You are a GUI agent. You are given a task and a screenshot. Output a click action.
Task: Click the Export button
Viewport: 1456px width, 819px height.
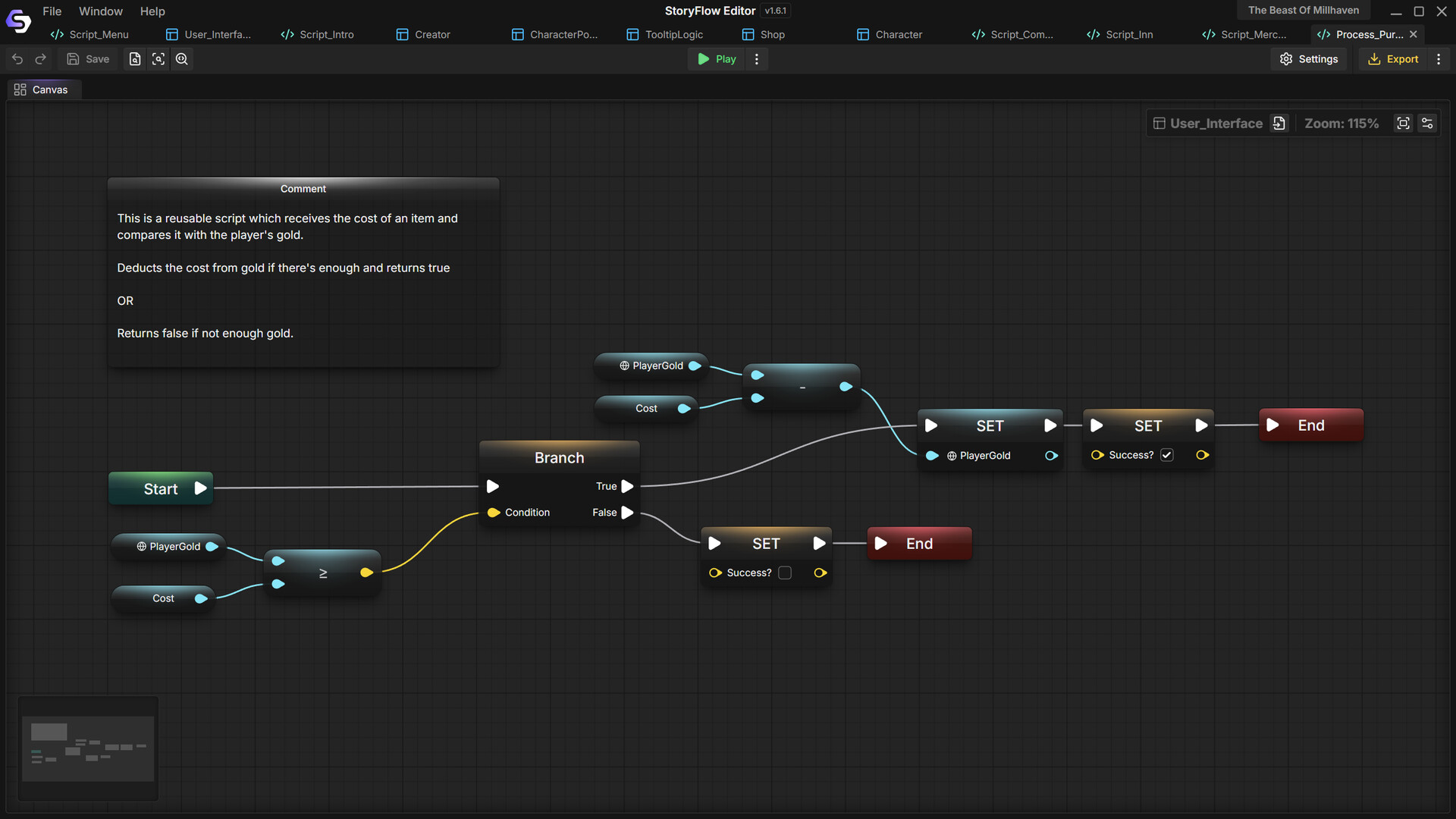(x=1392, y=59)
